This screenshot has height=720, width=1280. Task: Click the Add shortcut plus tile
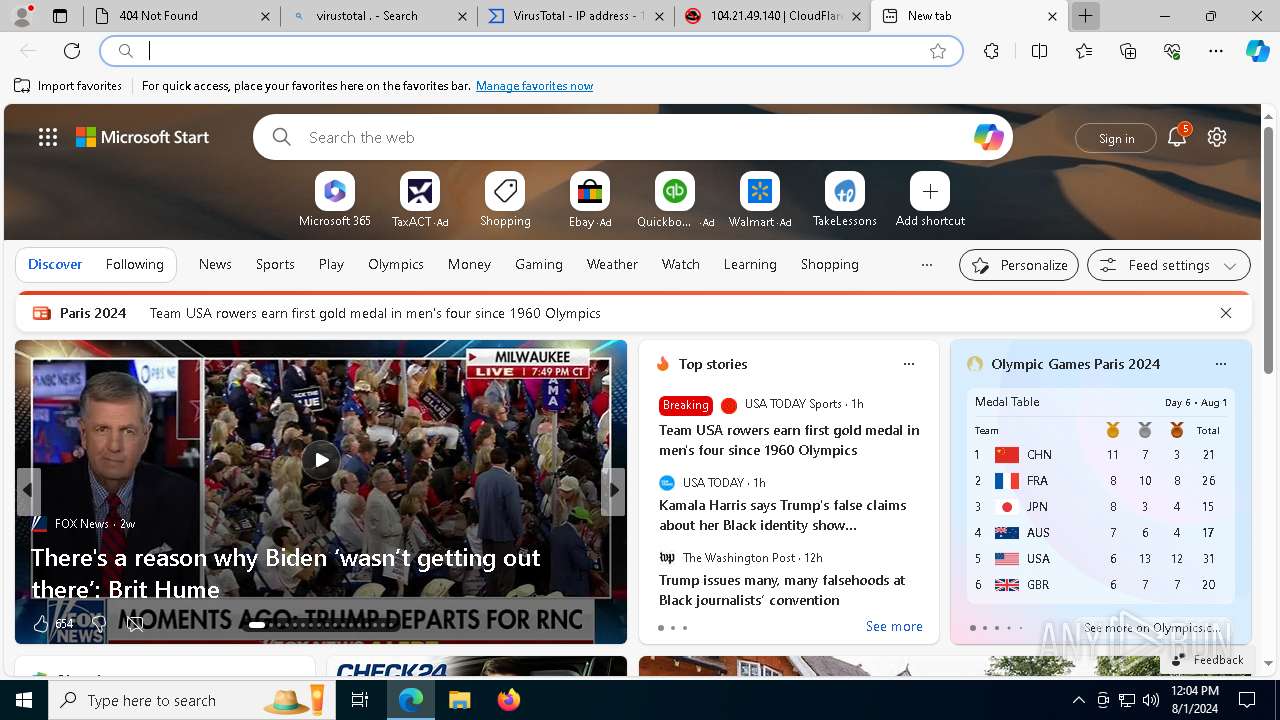pyautogui.click(x=930, y=200)
